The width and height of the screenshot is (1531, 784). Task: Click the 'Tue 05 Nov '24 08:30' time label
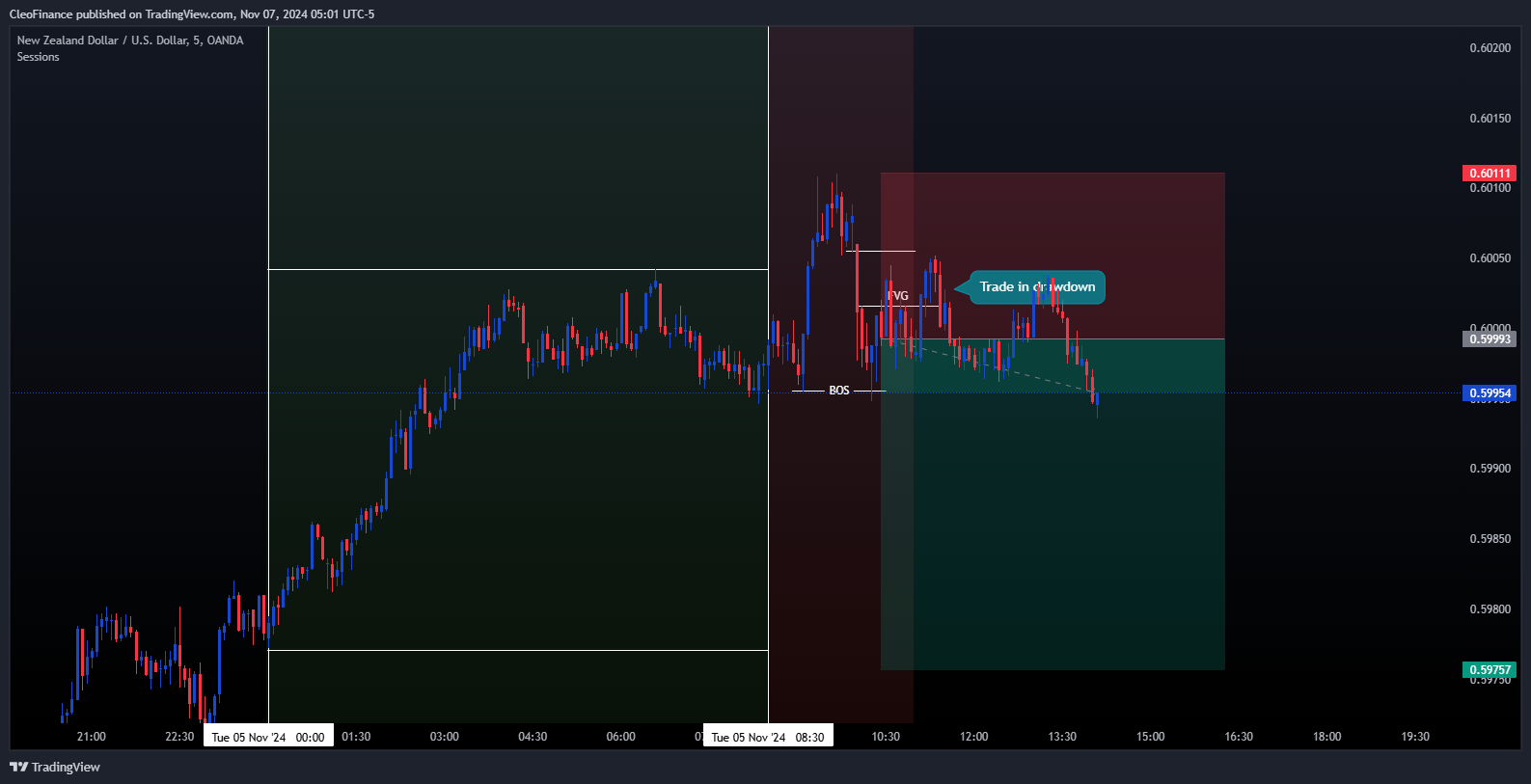768,736
